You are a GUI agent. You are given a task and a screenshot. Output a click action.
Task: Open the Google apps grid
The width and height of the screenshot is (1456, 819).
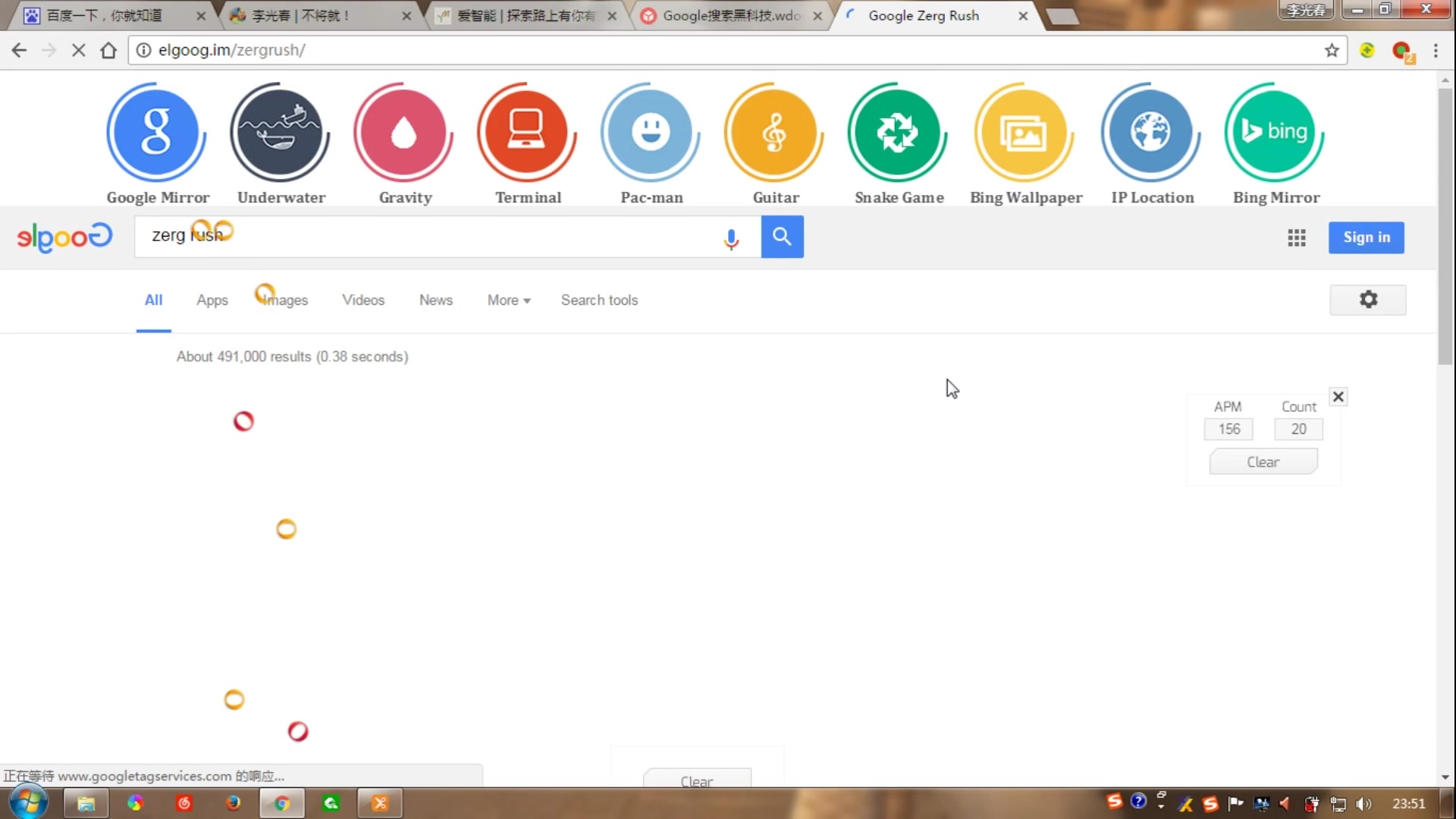pyautogui.click(x=1297, y=238)
